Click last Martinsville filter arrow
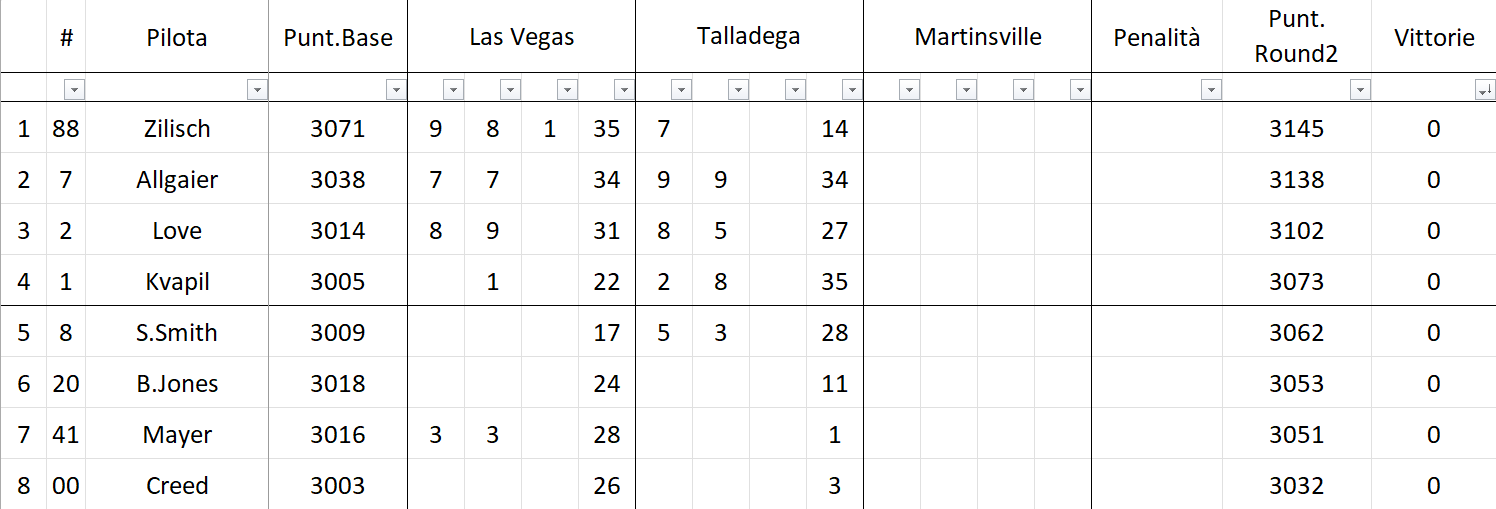The width and height of the screenshot is (1496, 509). coord(1080,90)
